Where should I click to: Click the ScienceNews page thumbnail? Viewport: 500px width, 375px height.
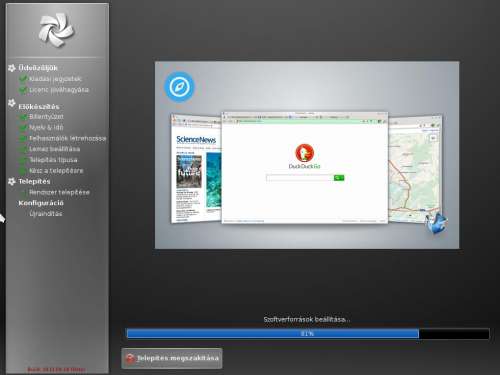(x=196, y=168)
